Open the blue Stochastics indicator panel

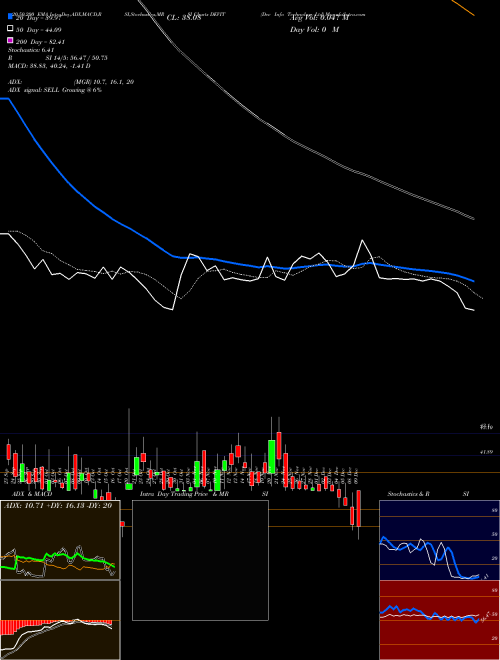pyautogui.click(x=439, y=540)
